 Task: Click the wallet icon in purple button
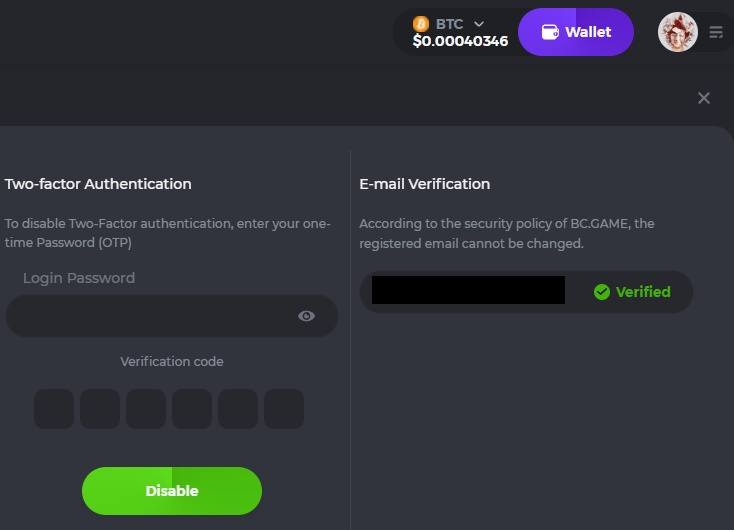pos(550,32)
